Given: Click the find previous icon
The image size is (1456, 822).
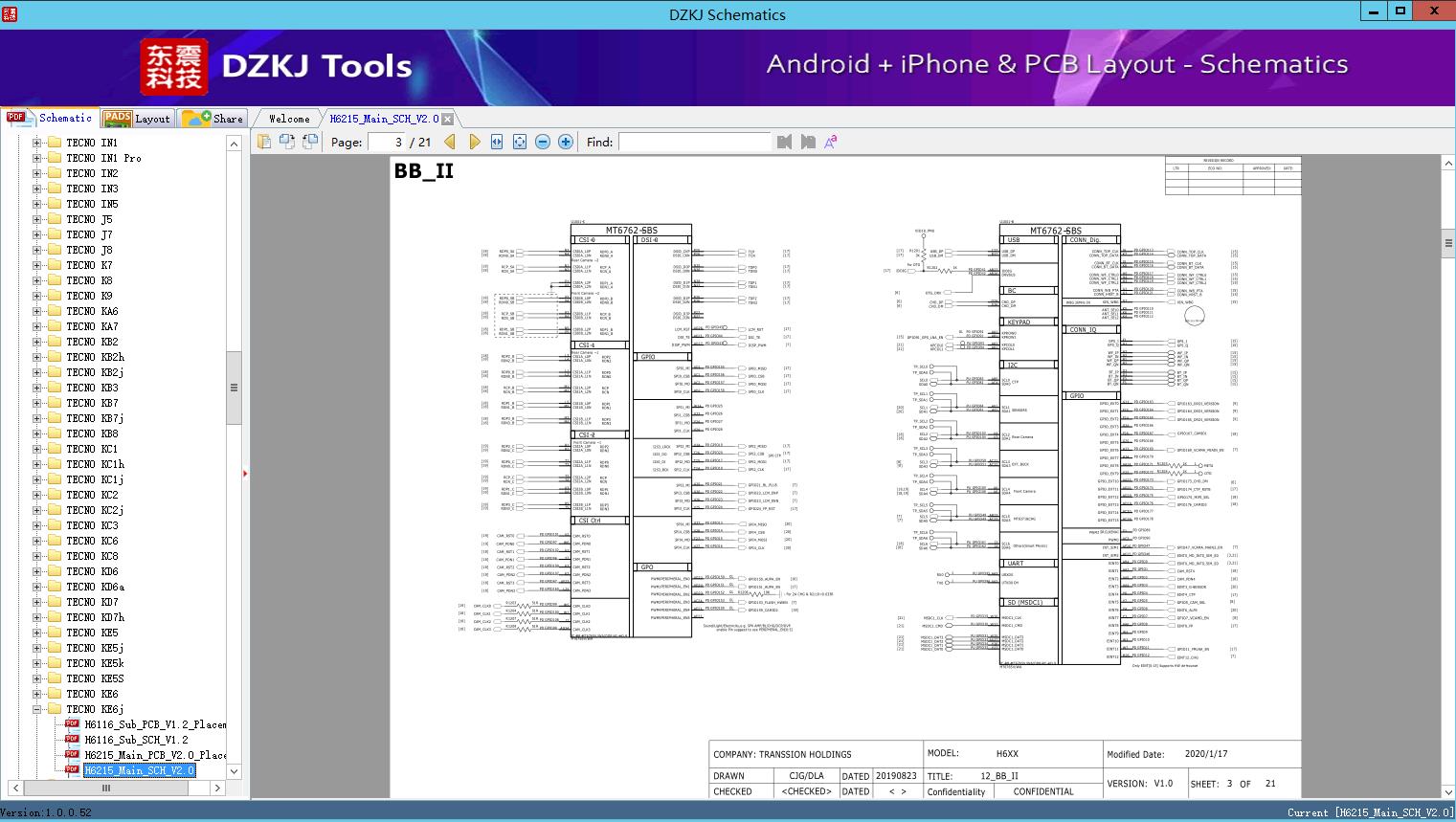Looking at the screenshot, I should (785, 142).
